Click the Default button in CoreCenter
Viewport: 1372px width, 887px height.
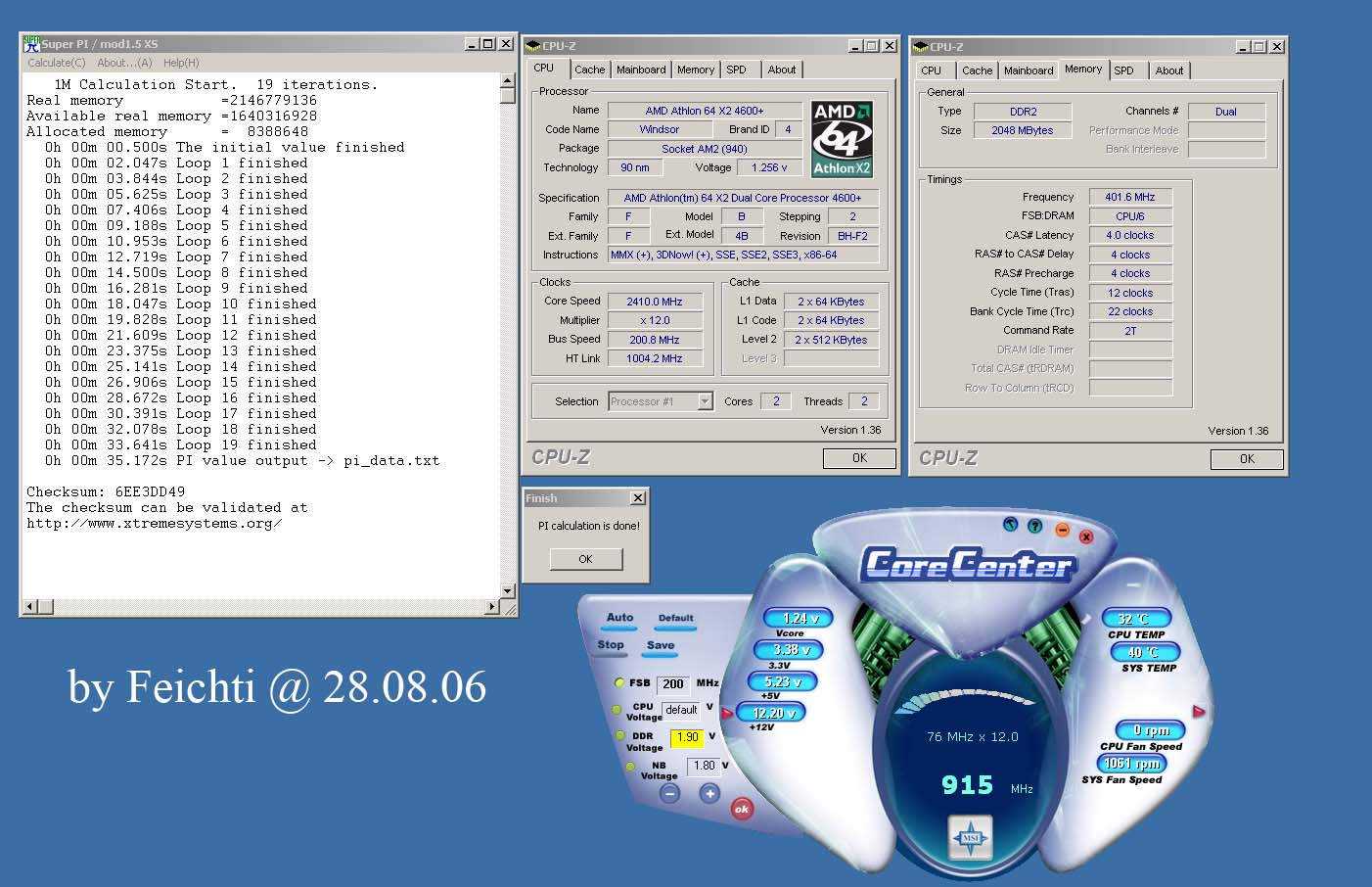[675, 619]
